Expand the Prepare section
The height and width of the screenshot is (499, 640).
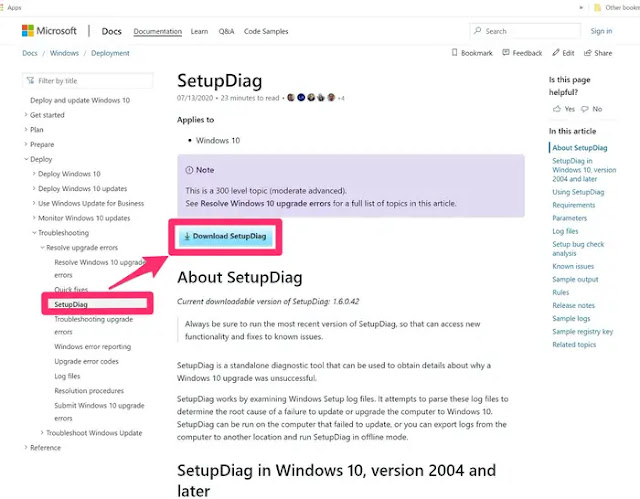tap(26, 144)
